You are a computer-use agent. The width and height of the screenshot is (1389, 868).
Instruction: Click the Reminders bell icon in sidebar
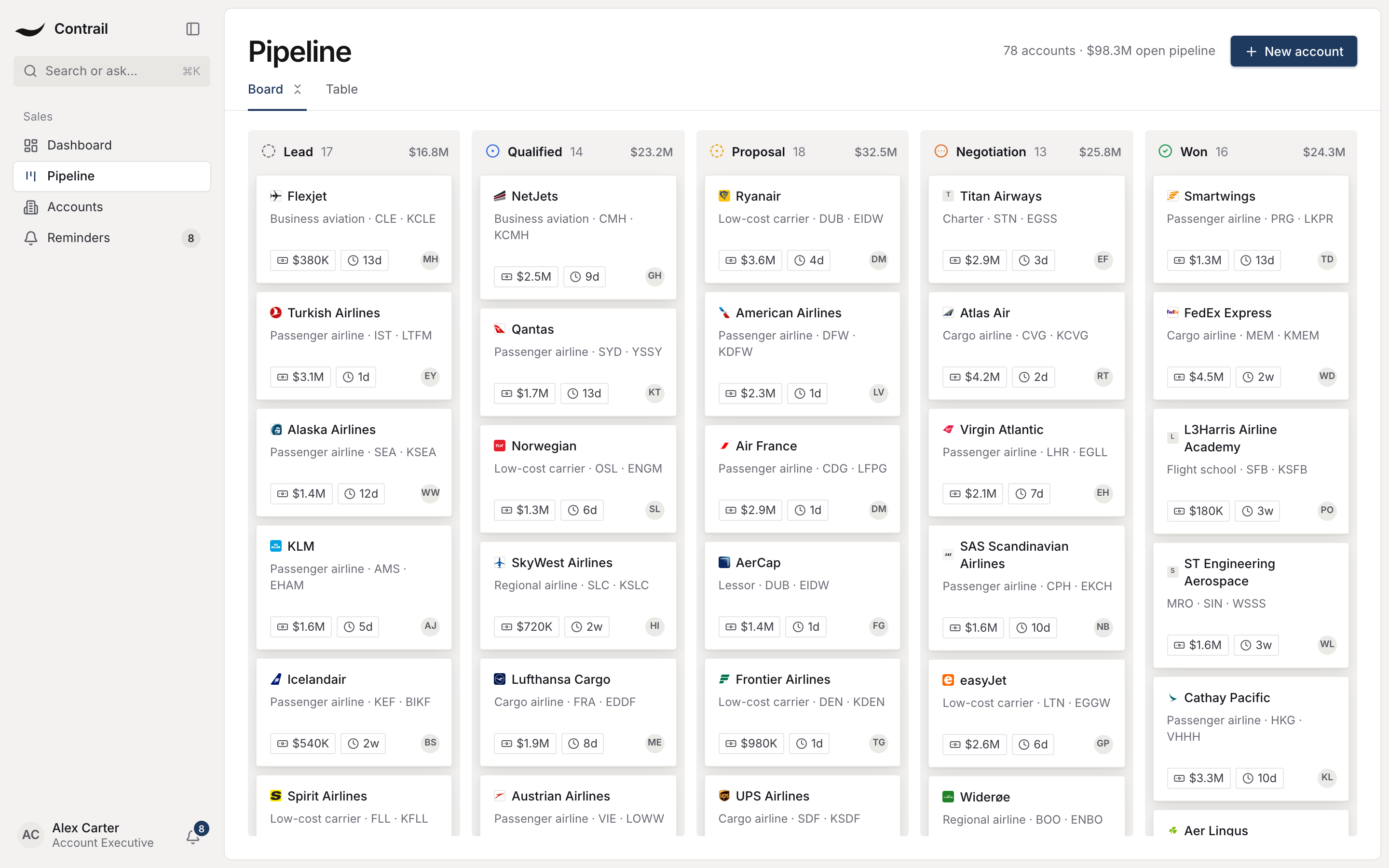(31, 238)
